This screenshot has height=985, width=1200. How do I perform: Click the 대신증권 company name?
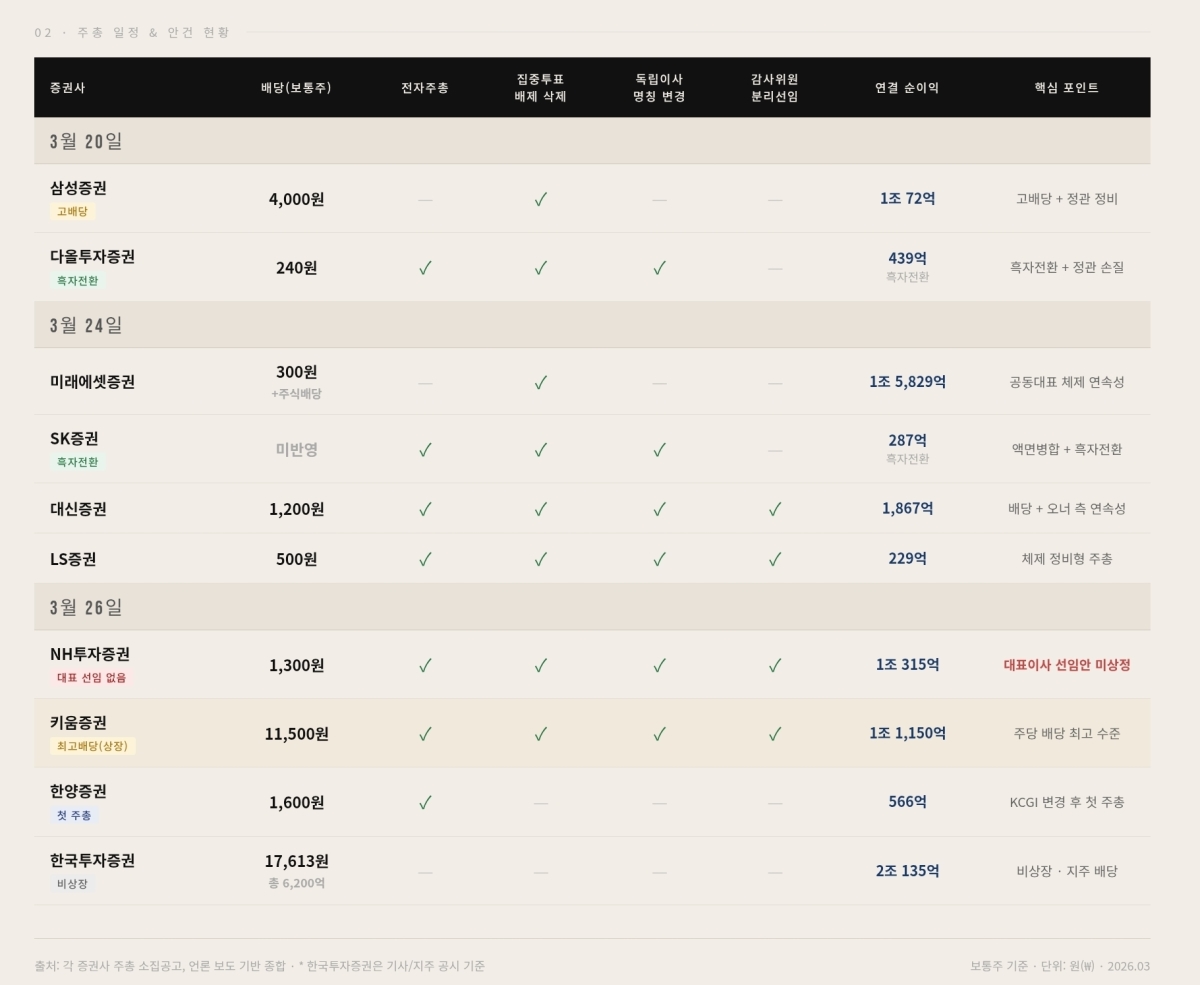[78, 509]
